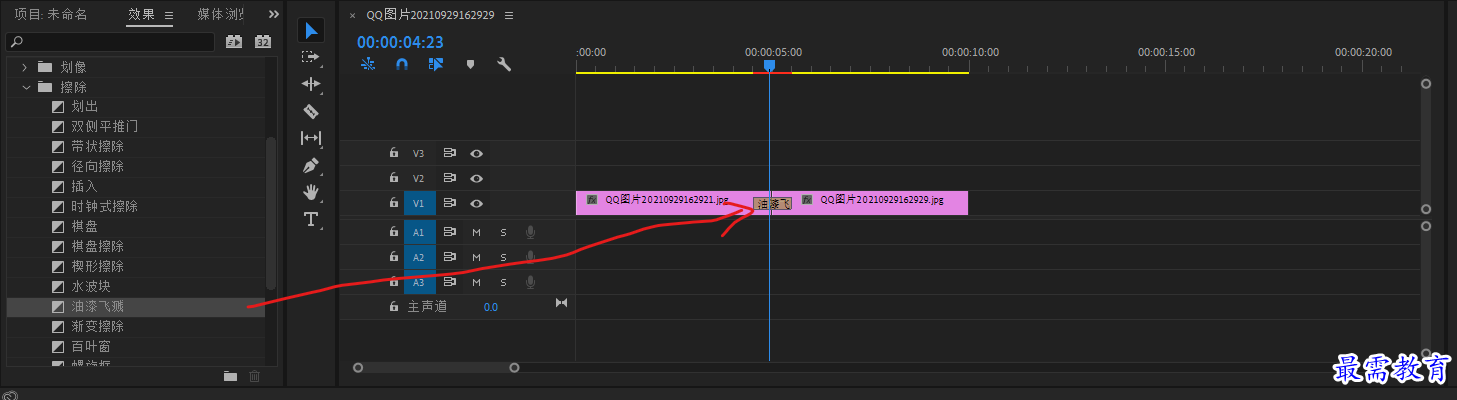Click the 00:00:04:23 playhead timecode

coord(400,42)
